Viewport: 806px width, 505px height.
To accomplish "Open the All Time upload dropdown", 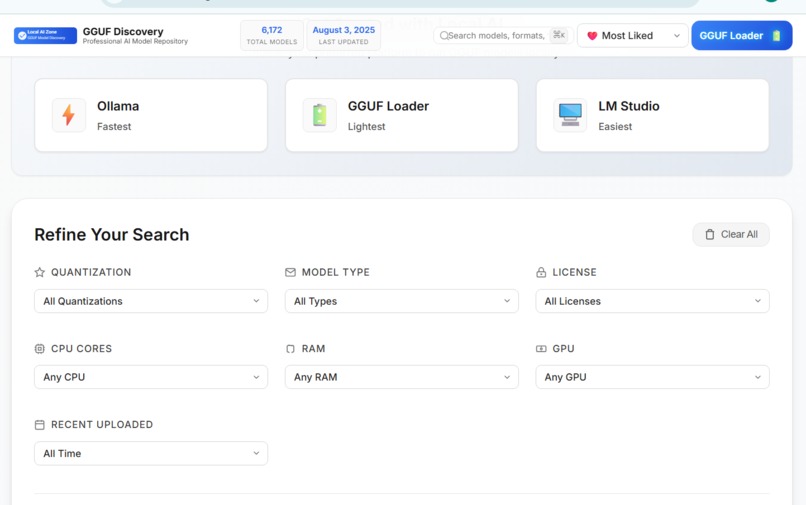I will [x=151, y=454].
